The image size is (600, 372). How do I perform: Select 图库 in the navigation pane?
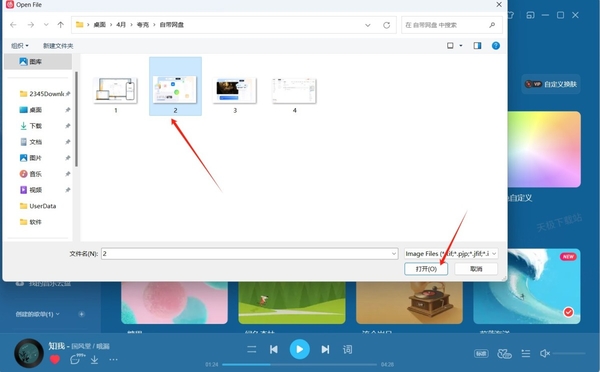pyautogui.click(x=38, y=62)
